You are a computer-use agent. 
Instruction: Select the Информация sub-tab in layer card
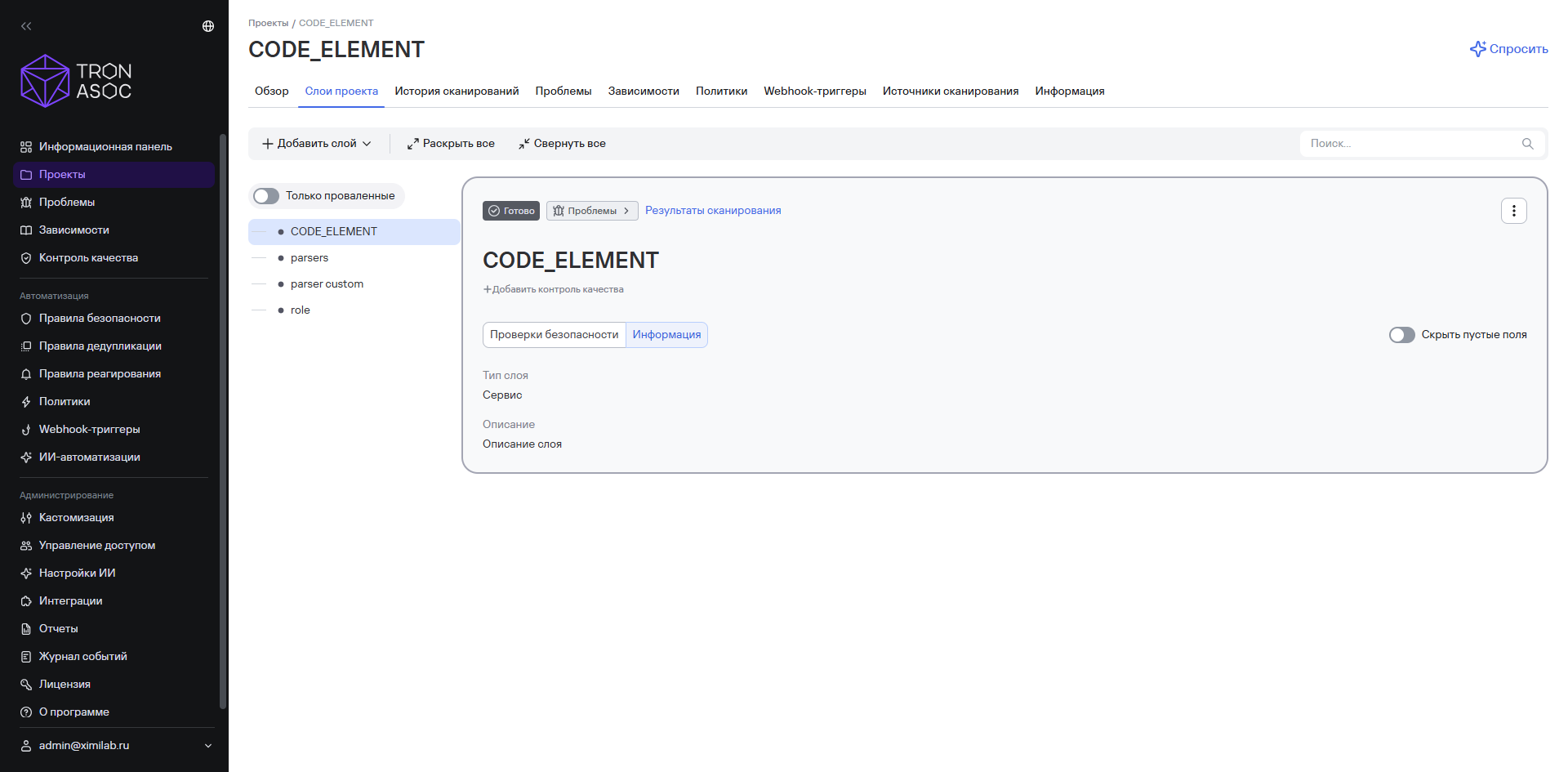[x=666, y=335]
